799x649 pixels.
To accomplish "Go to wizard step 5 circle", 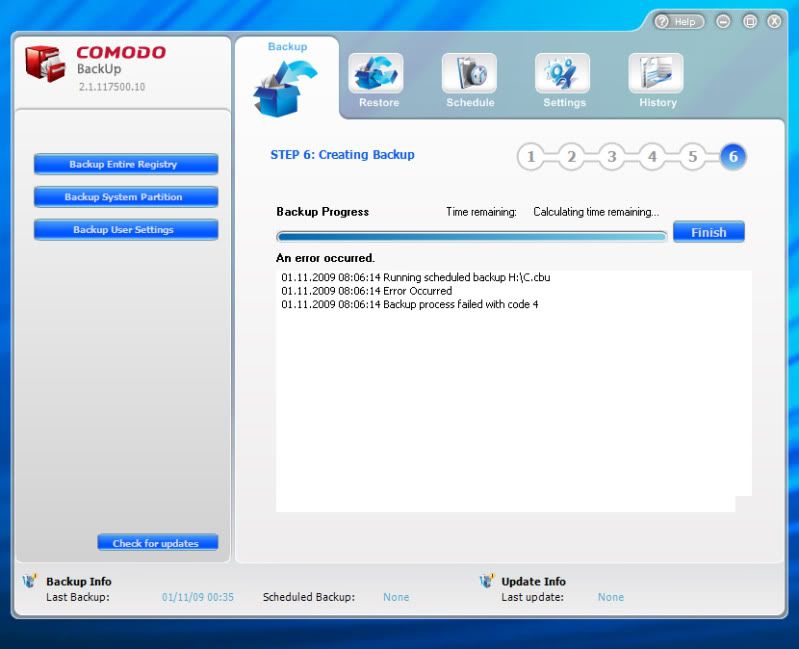I will [693, 156].
